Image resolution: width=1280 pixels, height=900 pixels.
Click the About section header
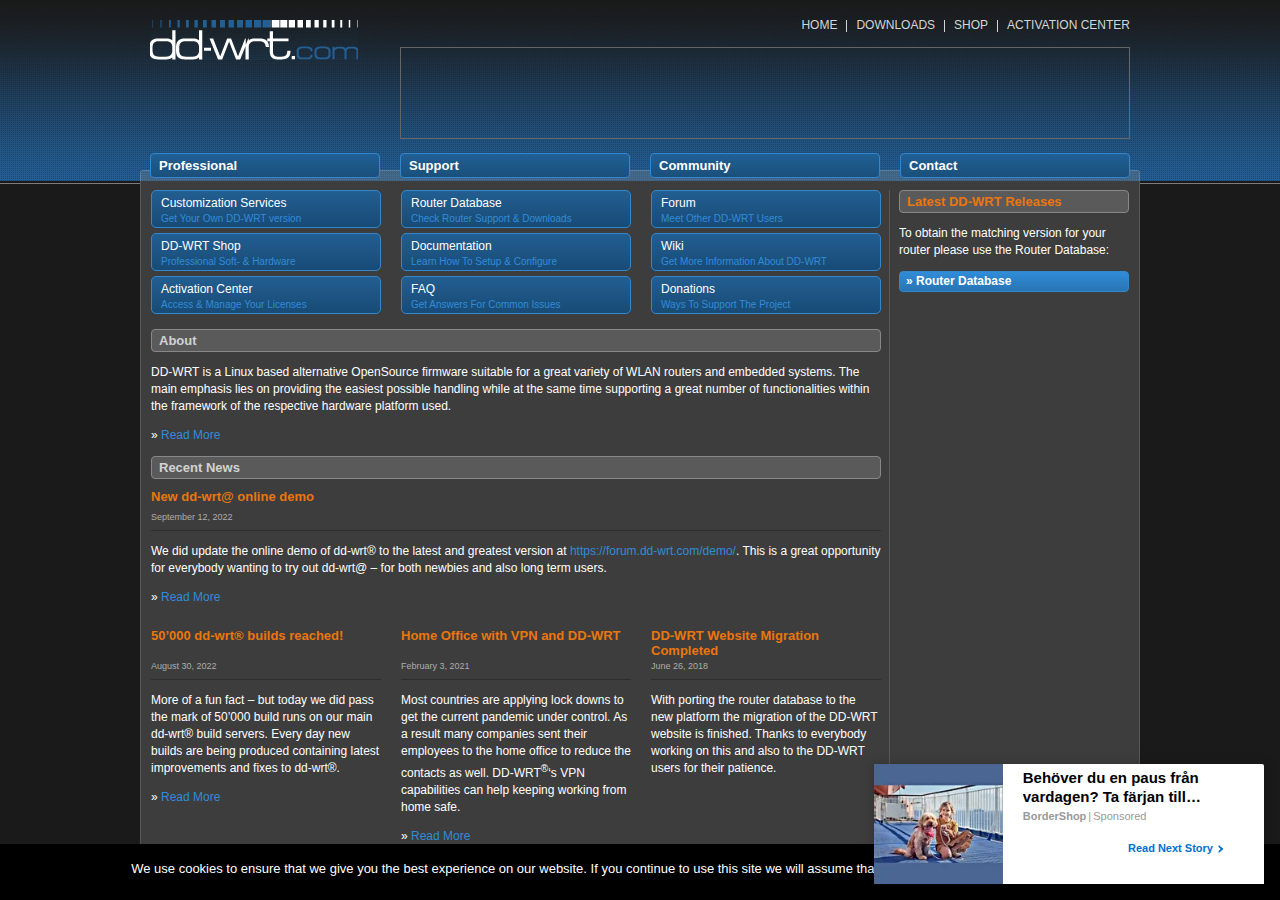tap(516, 341)
